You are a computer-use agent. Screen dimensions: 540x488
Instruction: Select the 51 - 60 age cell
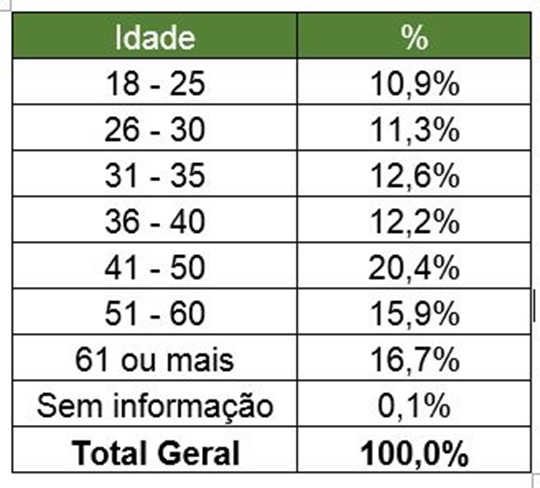(154, 312)
